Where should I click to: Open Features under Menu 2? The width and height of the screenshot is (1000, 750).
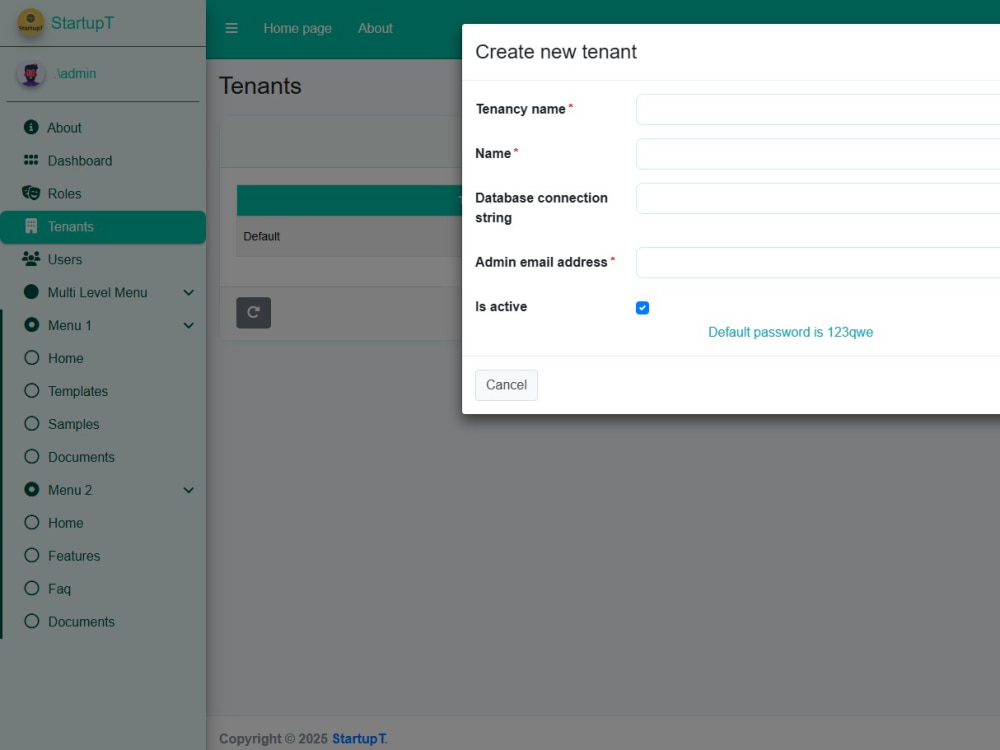pos(103,556)
